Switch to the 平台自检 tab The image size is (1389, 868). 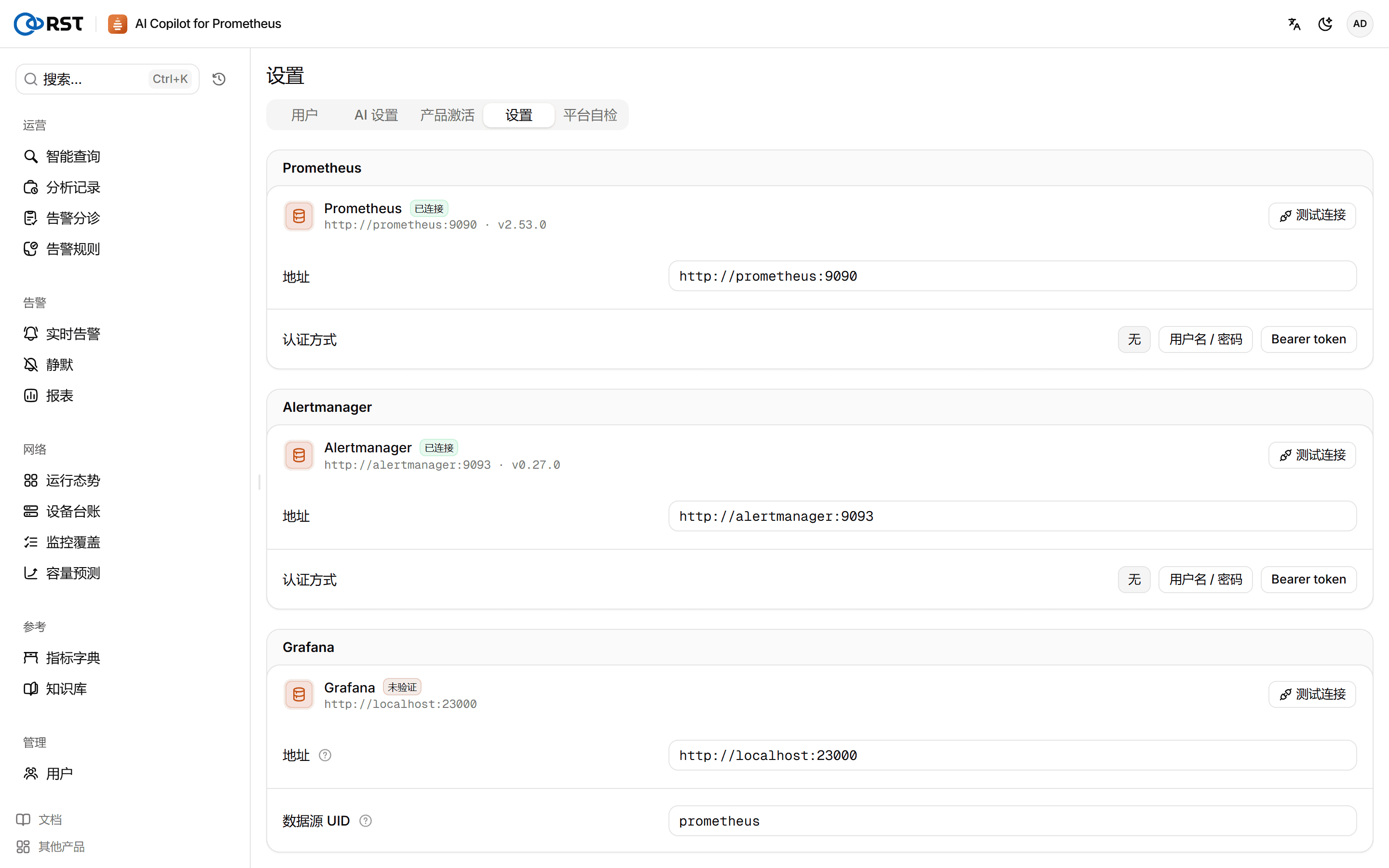click(x=590, y=115)
